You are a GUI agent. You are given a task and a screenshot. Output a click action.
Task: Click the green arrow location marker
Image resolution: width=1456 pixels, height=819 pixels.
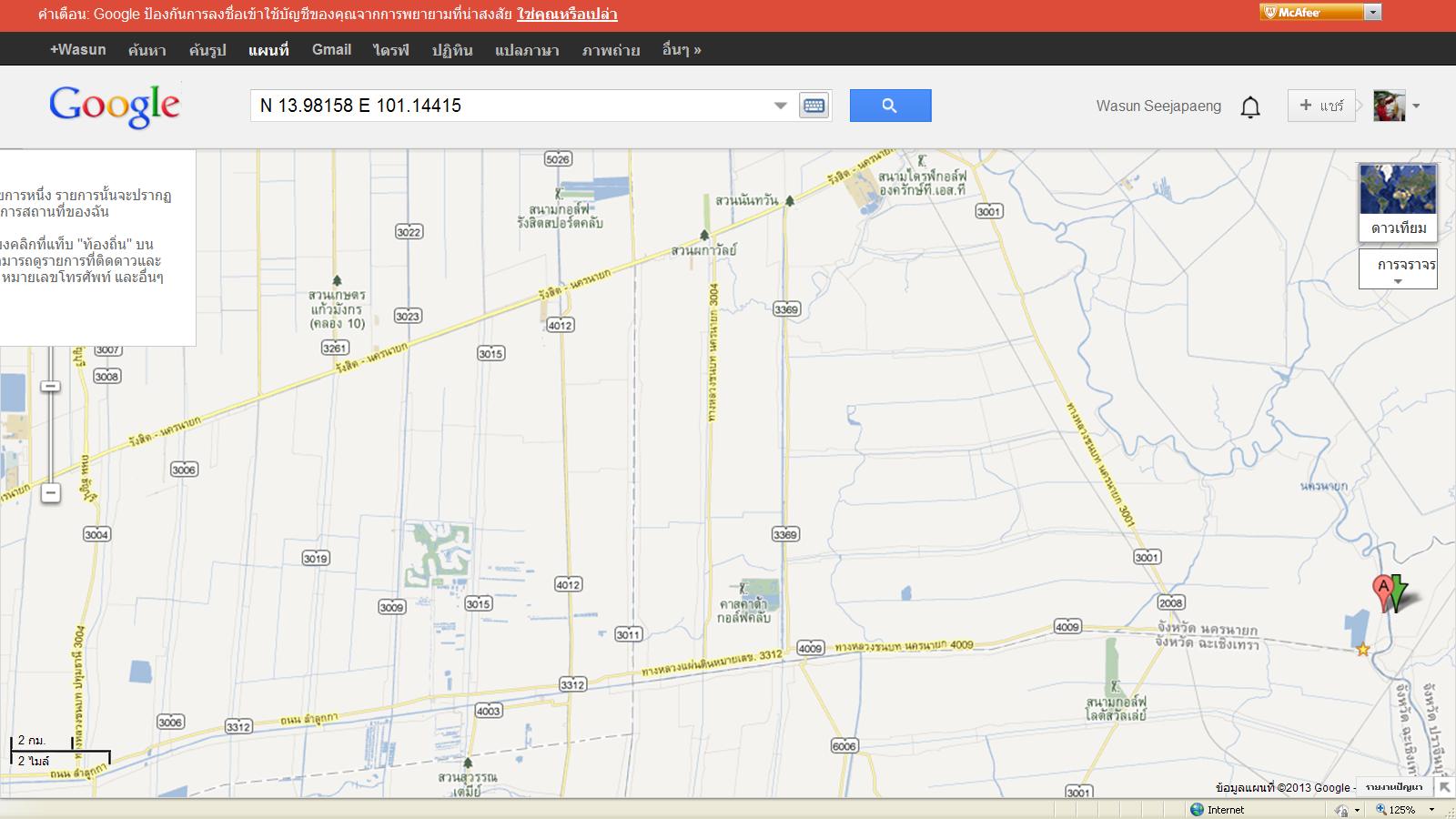1400,591
